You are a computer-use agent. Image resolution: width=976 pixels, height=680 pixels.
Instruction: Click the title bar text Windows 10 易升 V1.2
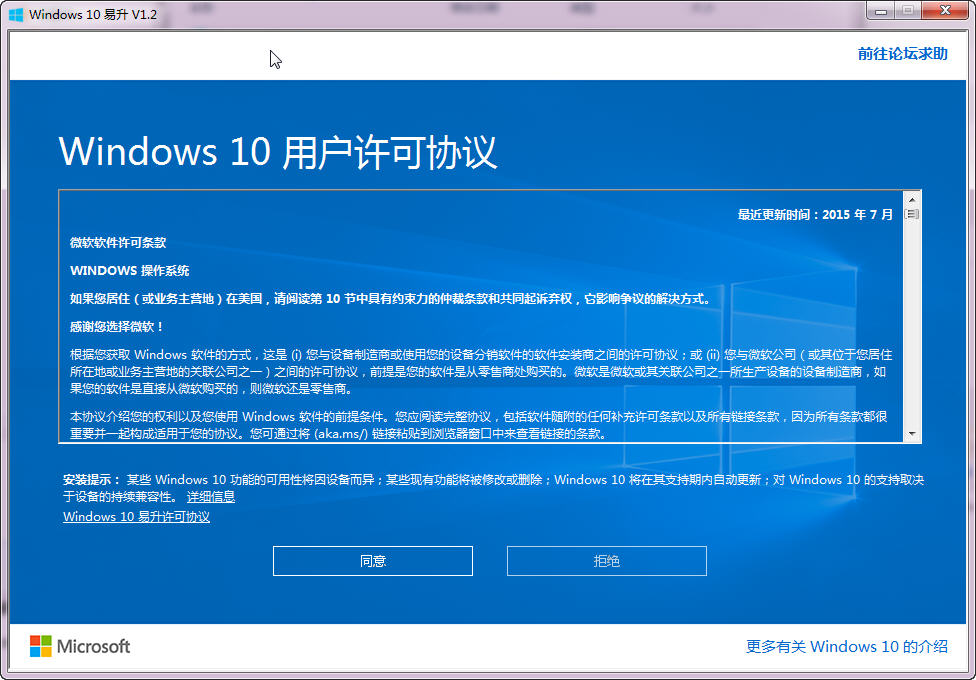pyautogui.click(x=93, y=14)
